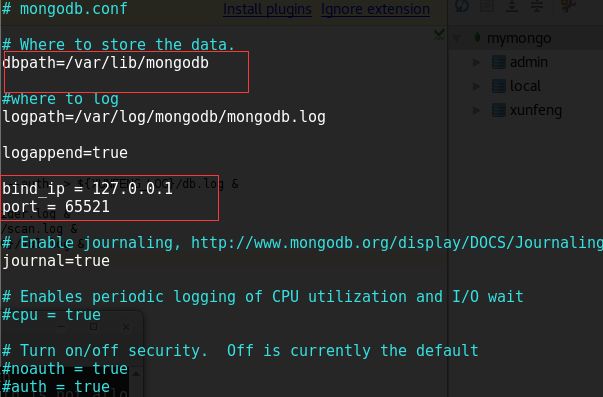Expand the admin database node

click(x=476, y=62)
